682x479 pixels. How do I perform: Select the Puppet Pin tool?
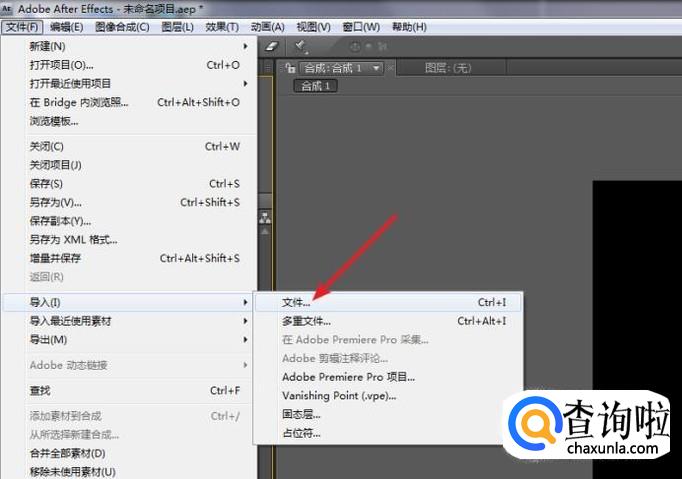coord(301,46)
